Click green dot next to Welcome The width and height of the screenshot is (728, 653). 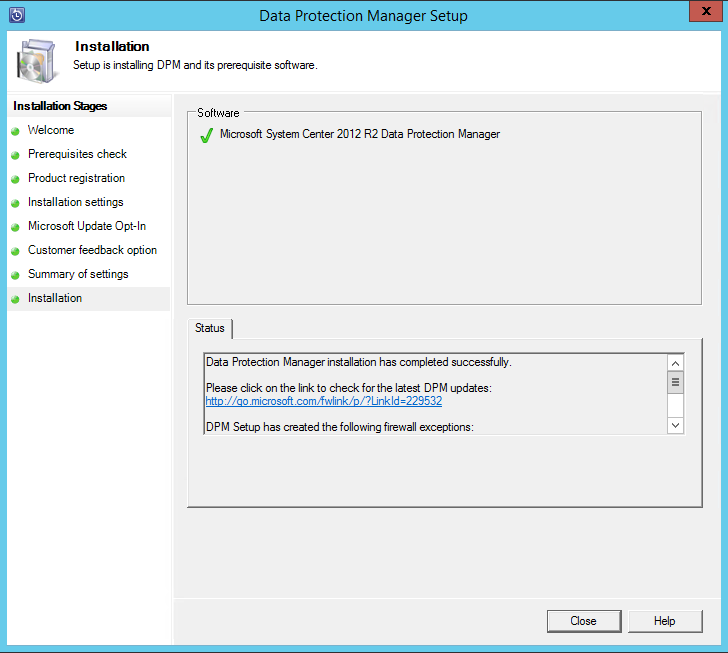point(15,131)
